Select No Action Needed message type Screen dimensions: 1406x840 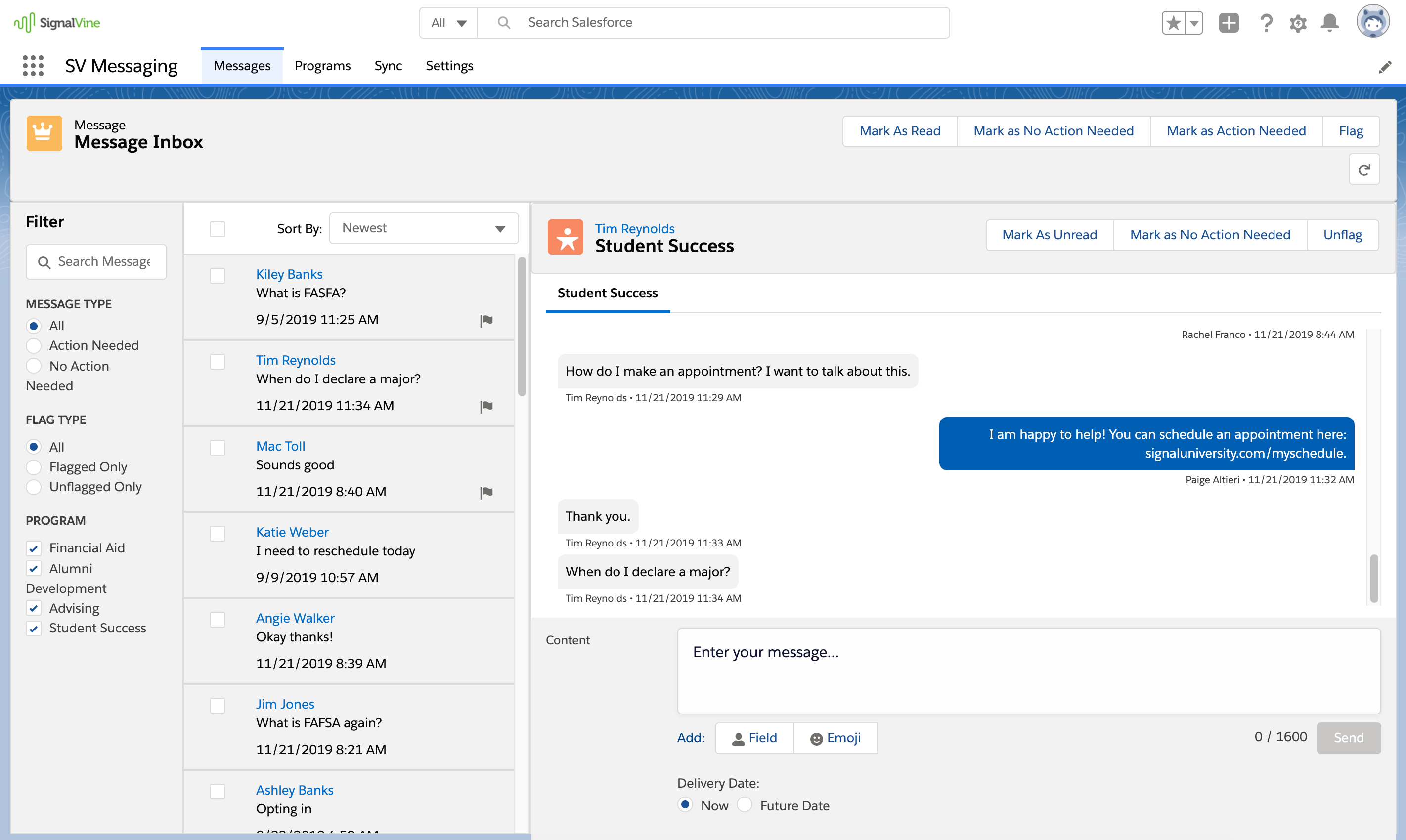click(x=34, y=366)
